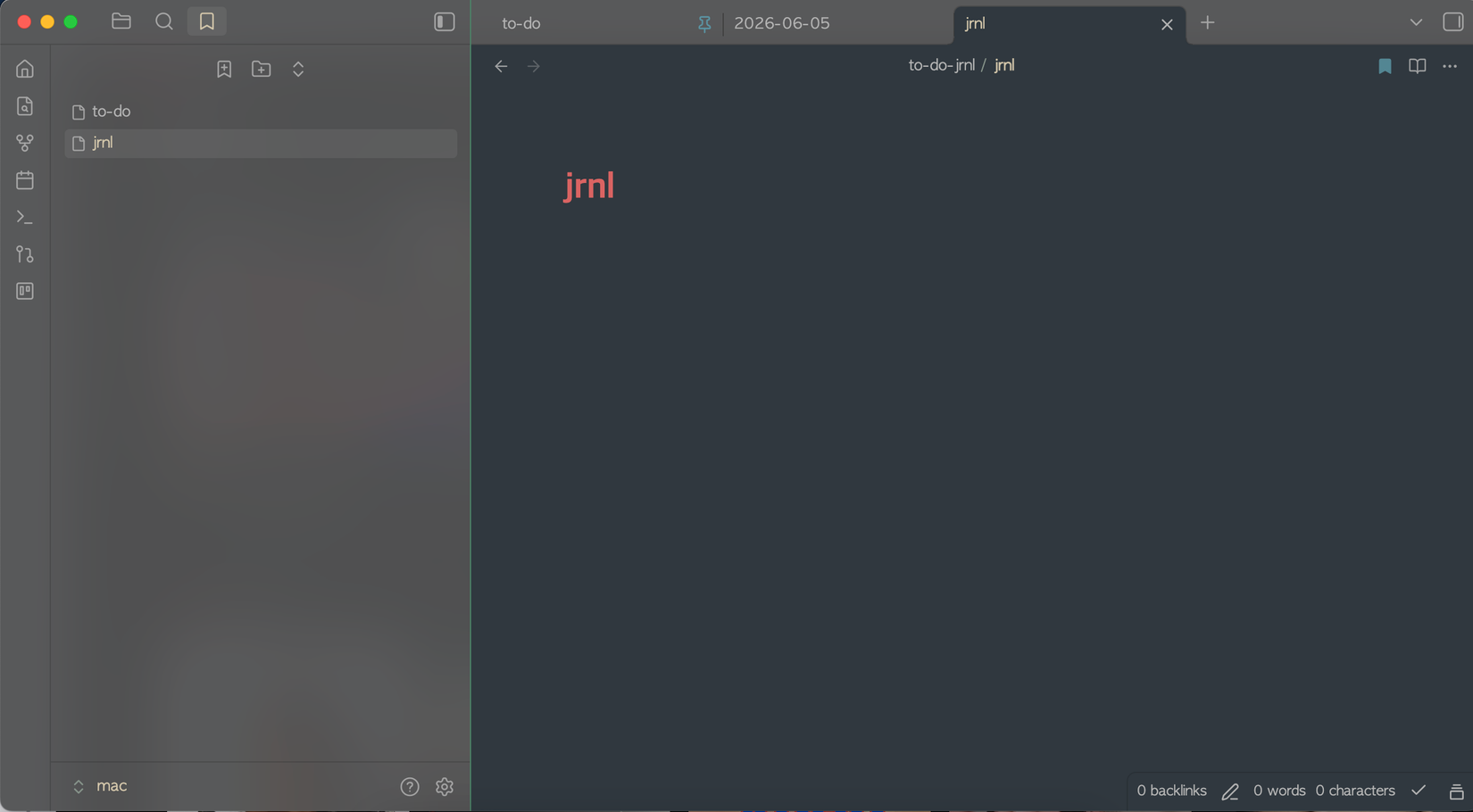Image resolution: width=1473 pixels, height=812 pixels.
Task: Open the tab list dropdown
Action: (1416, 22)
